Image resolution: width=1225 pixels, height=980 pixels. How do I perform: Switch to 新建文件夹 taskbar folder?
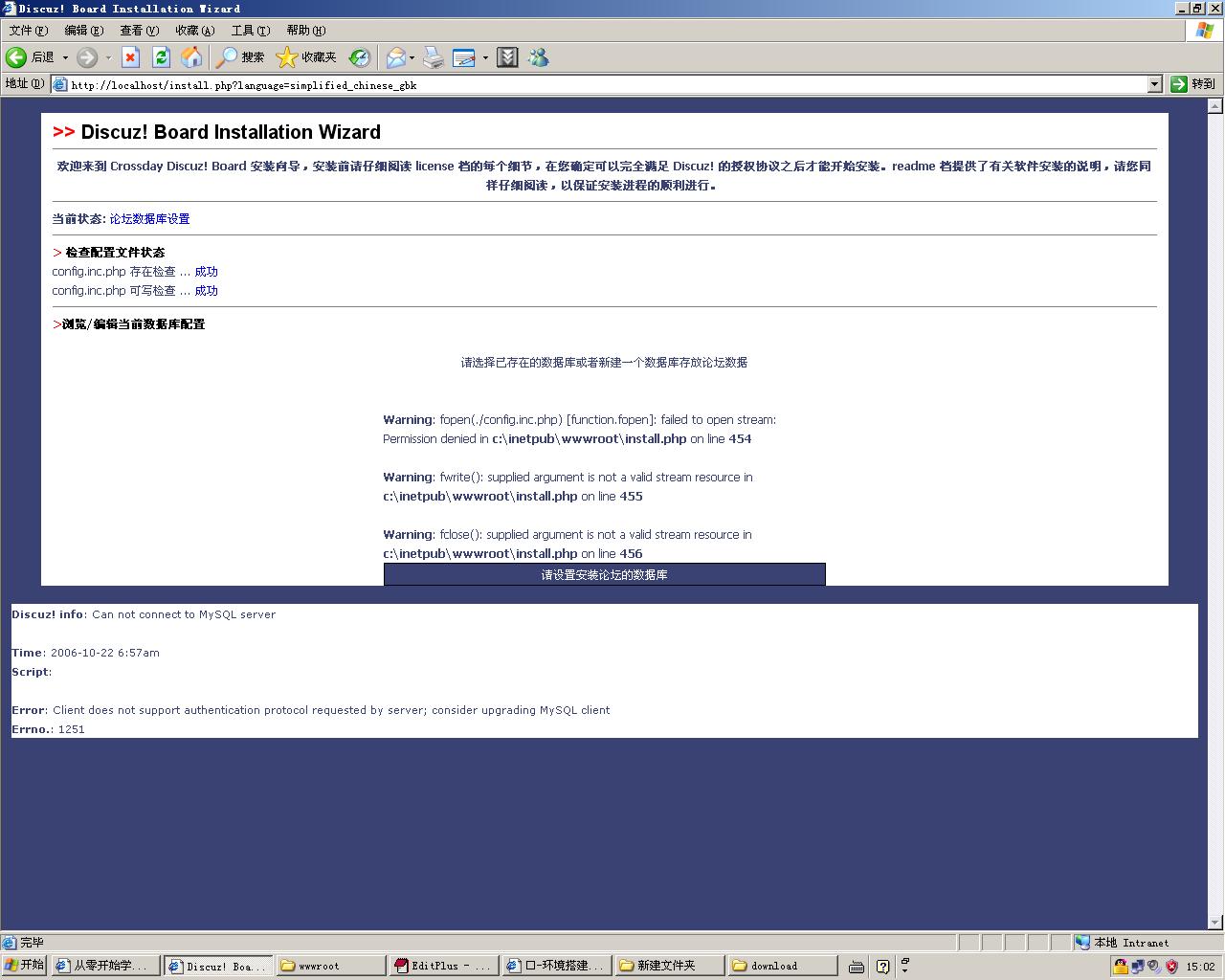click(670, 966)
